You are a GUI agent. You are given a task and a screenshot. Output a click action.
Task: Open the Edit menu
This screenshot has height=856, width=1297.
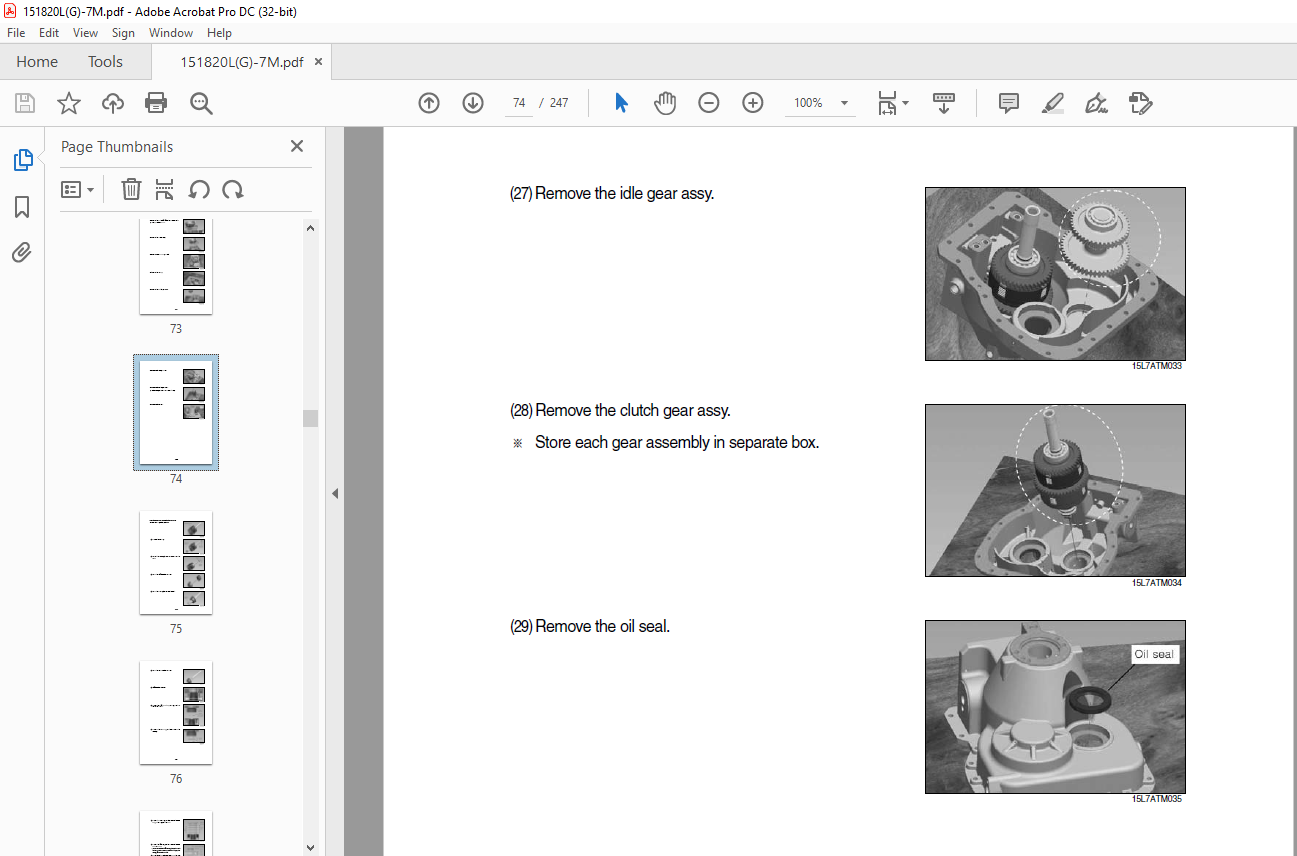point(49,33)
